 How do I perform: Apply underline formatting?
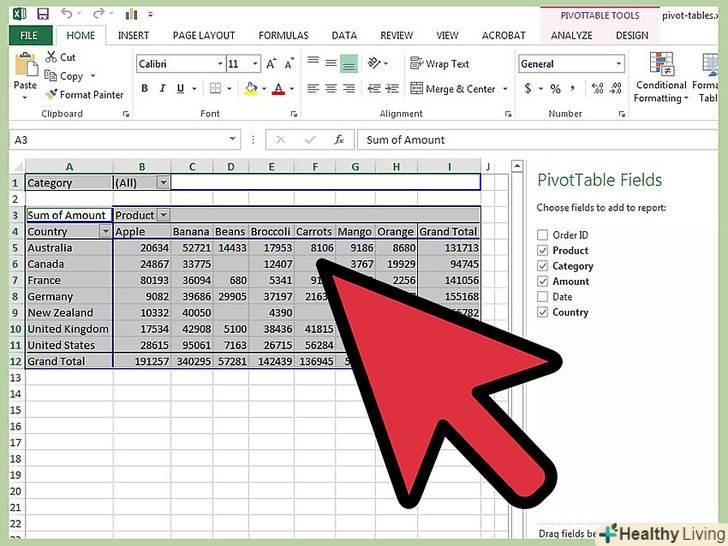pos(181,88)
